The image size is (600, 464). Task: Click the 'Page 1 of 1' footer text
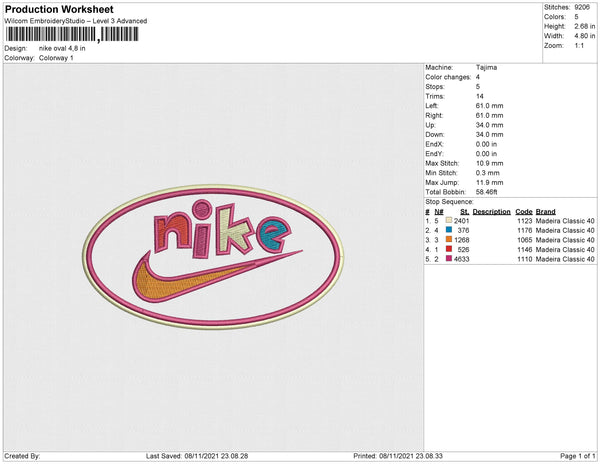[x=578, y=456]
